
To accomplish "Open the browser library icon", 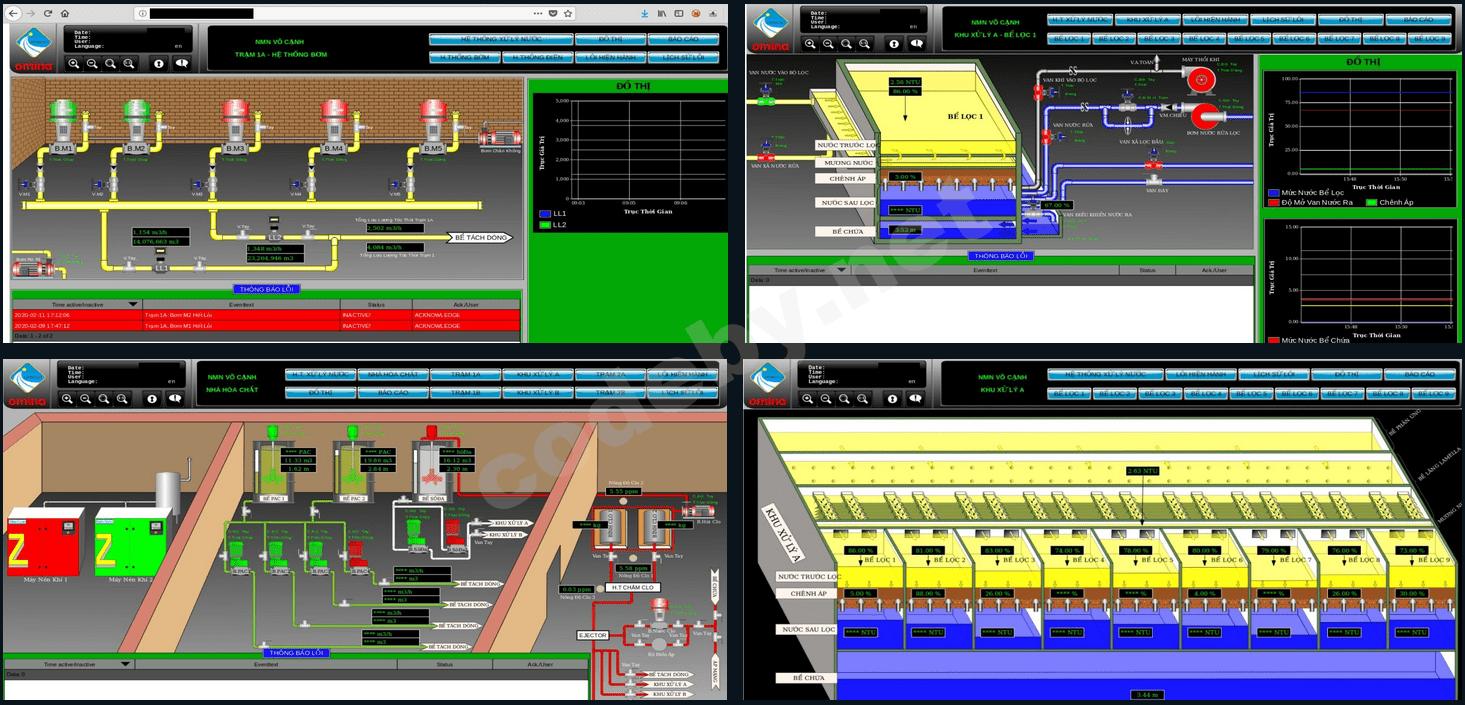I will click(x=661, y=13).
